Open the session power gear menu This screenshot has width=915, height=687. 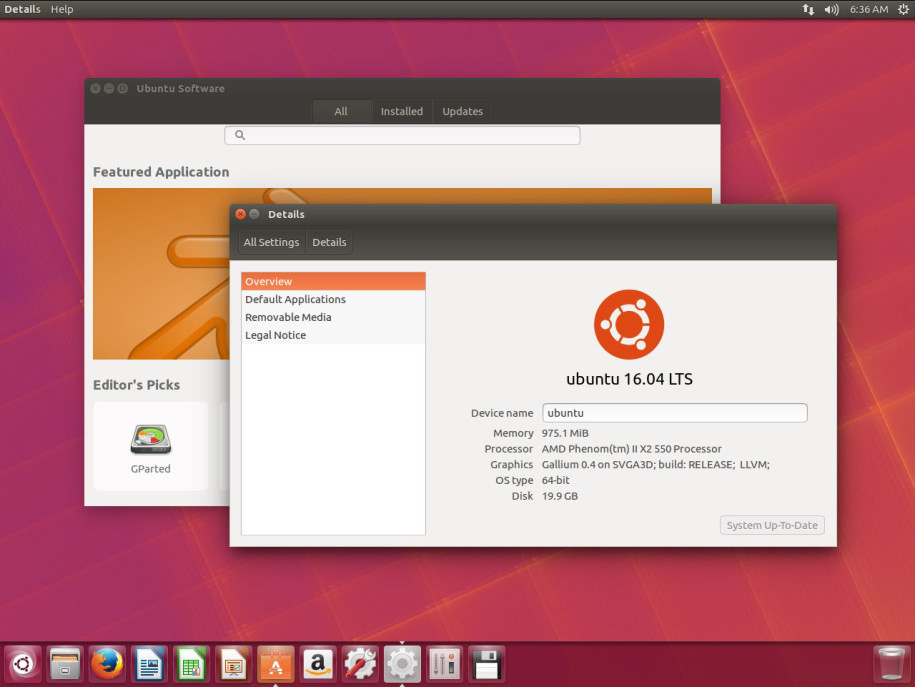click(x=903, y=9)
